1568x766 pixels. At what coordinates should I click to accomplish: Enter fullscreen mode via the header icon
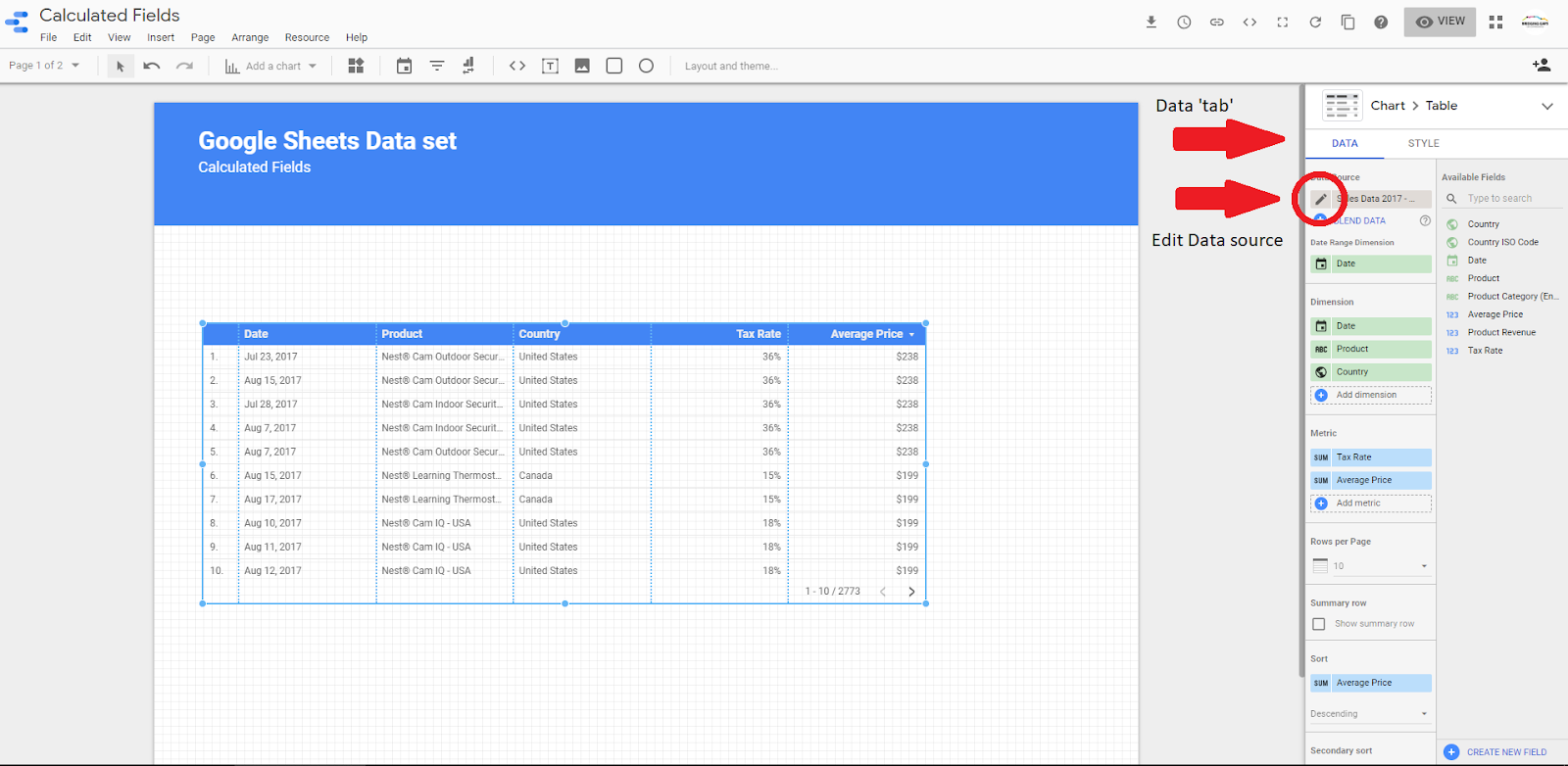pyautogui.click(x=1282, y=22)
